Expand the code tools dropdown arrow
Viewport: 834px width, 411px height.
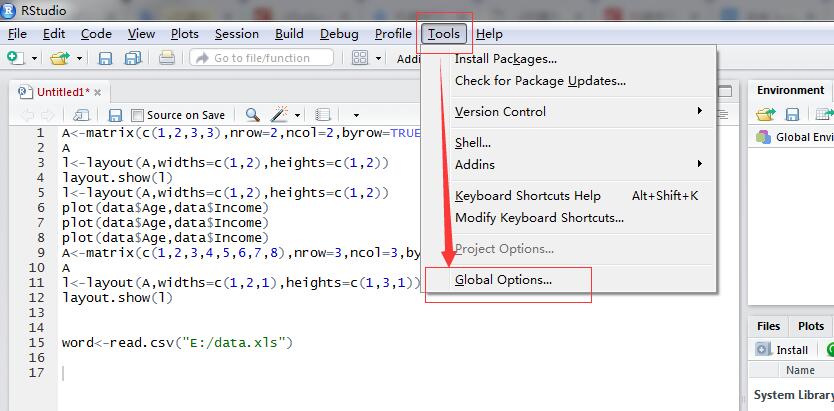297,115
